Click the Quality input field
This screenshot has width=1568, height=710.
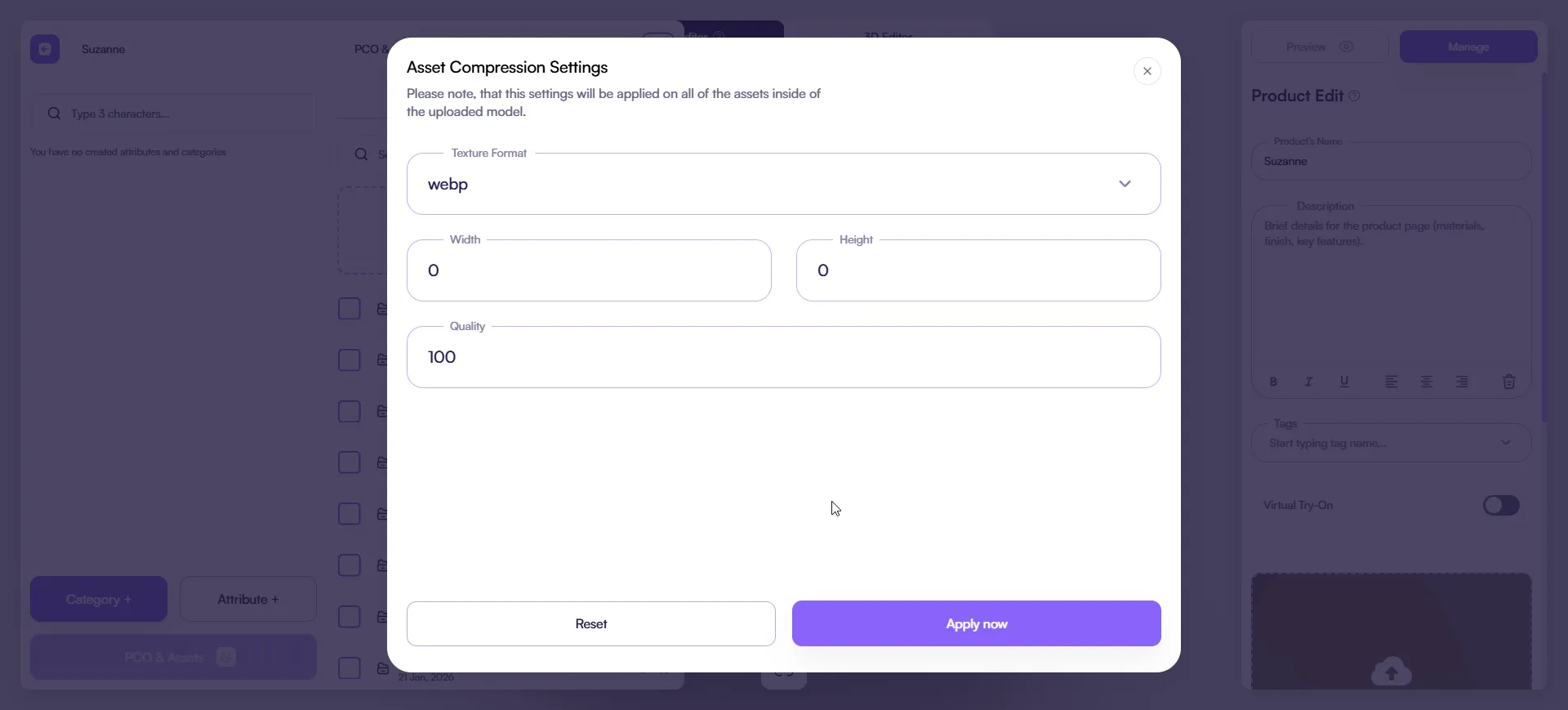point(783,357)
